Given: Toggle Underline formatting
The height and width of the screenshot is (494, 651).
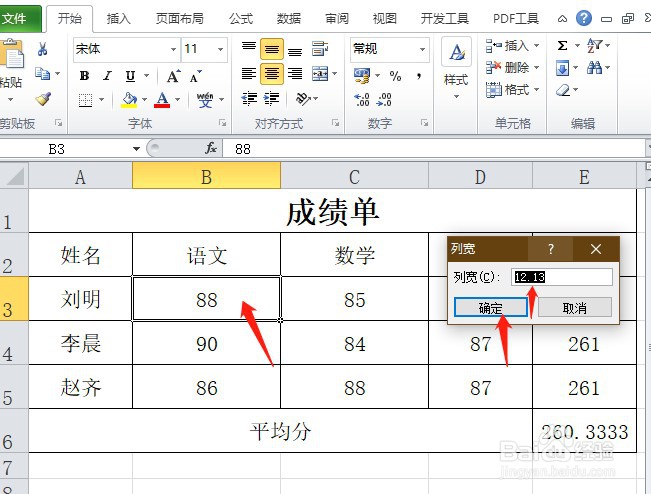Looking at the screenshot, I should (x=130, y=76).
